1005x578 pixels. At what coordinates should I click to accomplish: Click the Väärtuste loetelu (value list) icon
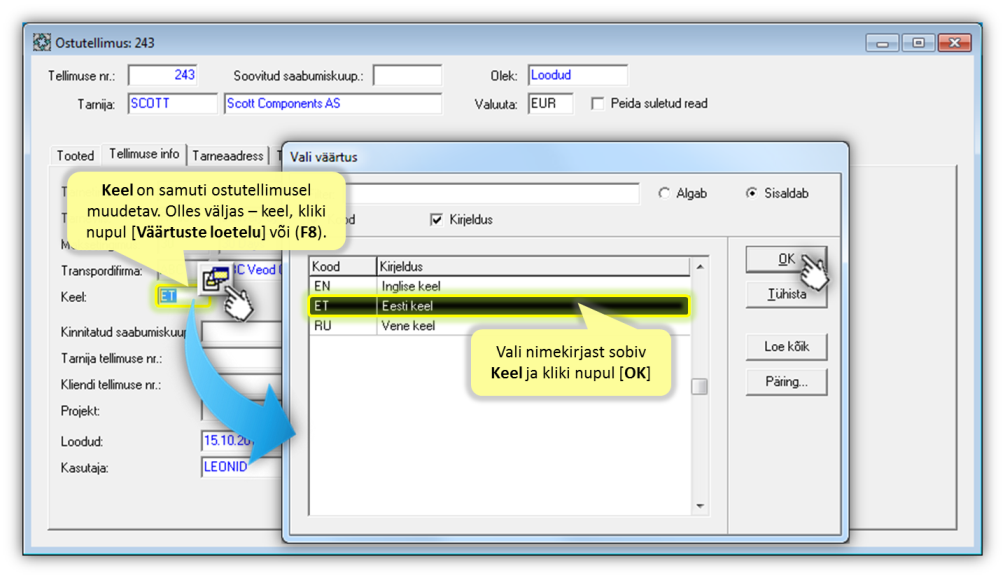(x=215, y=277)
